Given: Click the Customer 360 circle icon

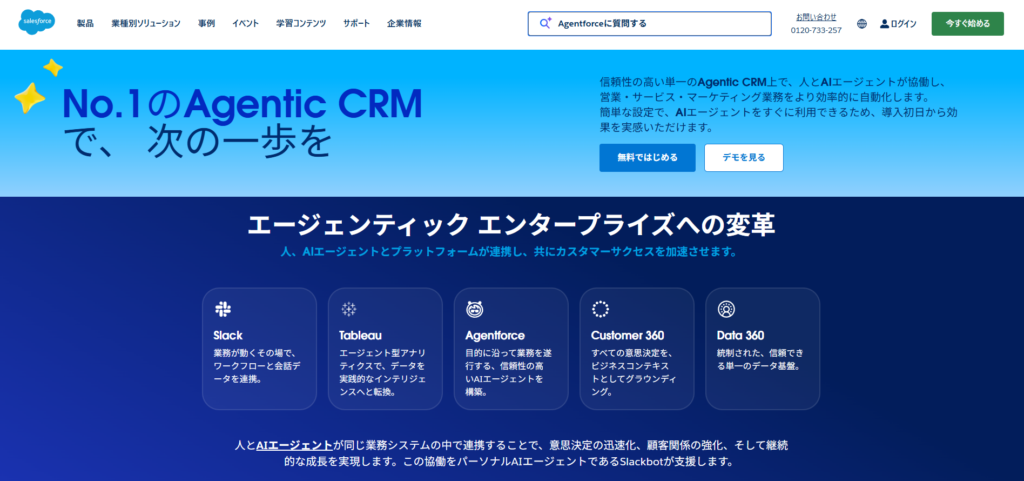Looking at the screenshot, I should point(600,309).
